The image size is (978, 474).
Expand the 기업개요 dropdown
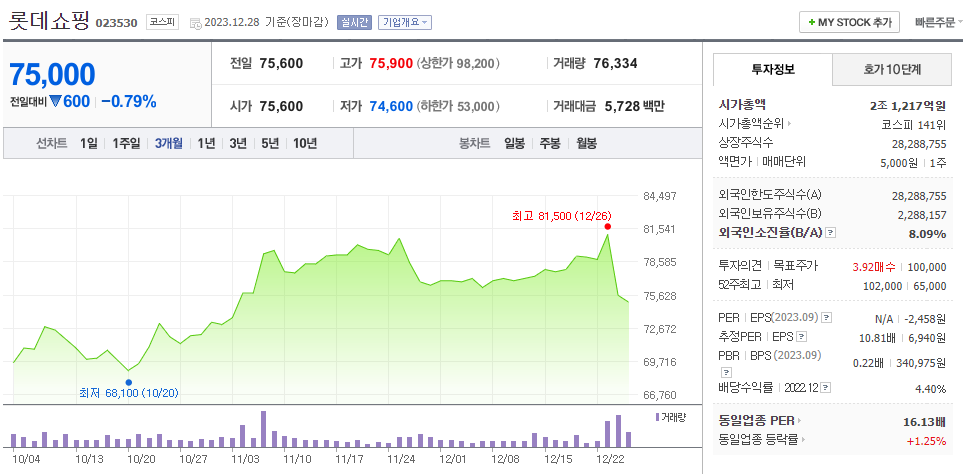[x=405, y=22]
